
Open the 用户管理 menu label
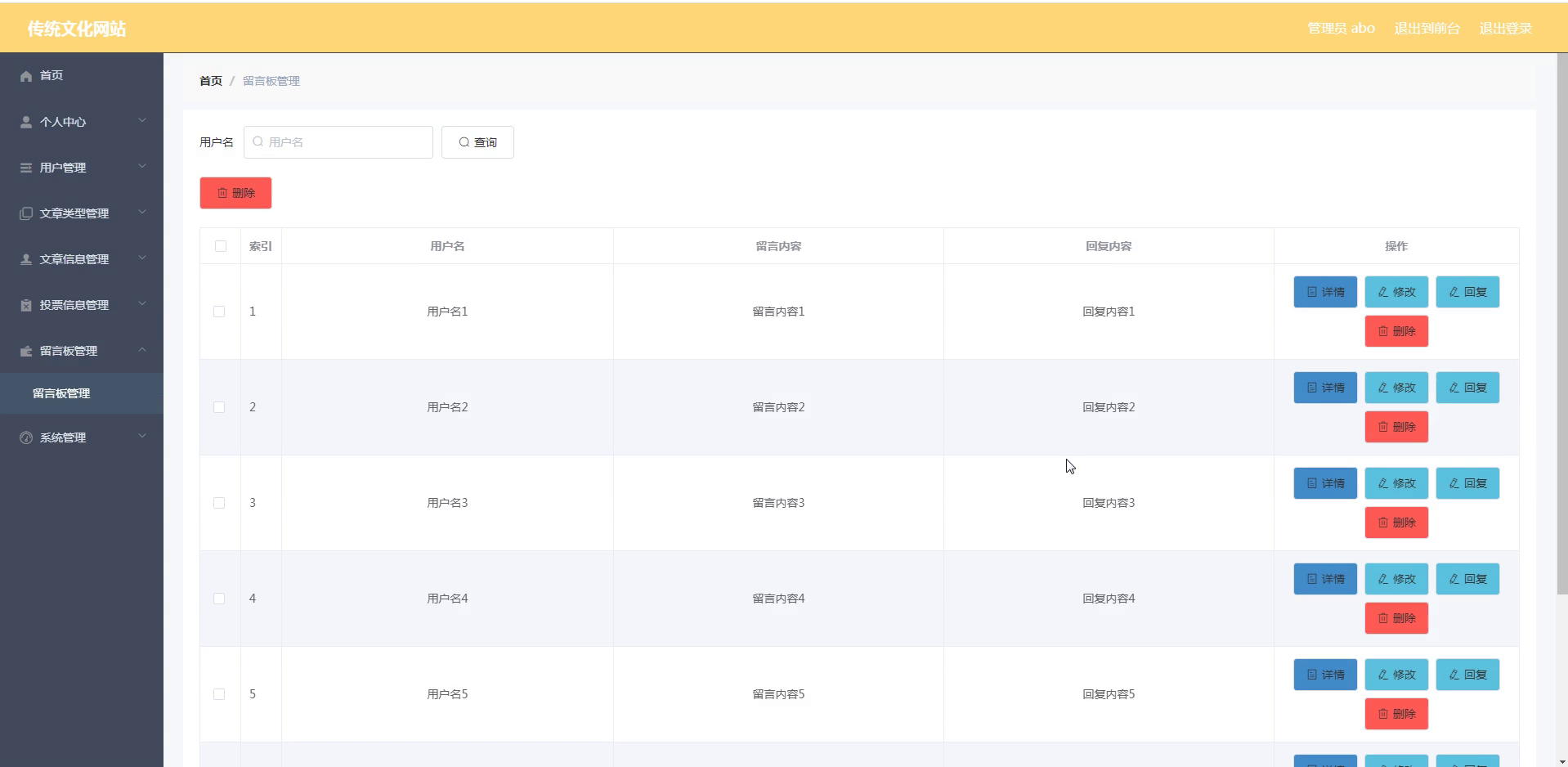[63, 168]
